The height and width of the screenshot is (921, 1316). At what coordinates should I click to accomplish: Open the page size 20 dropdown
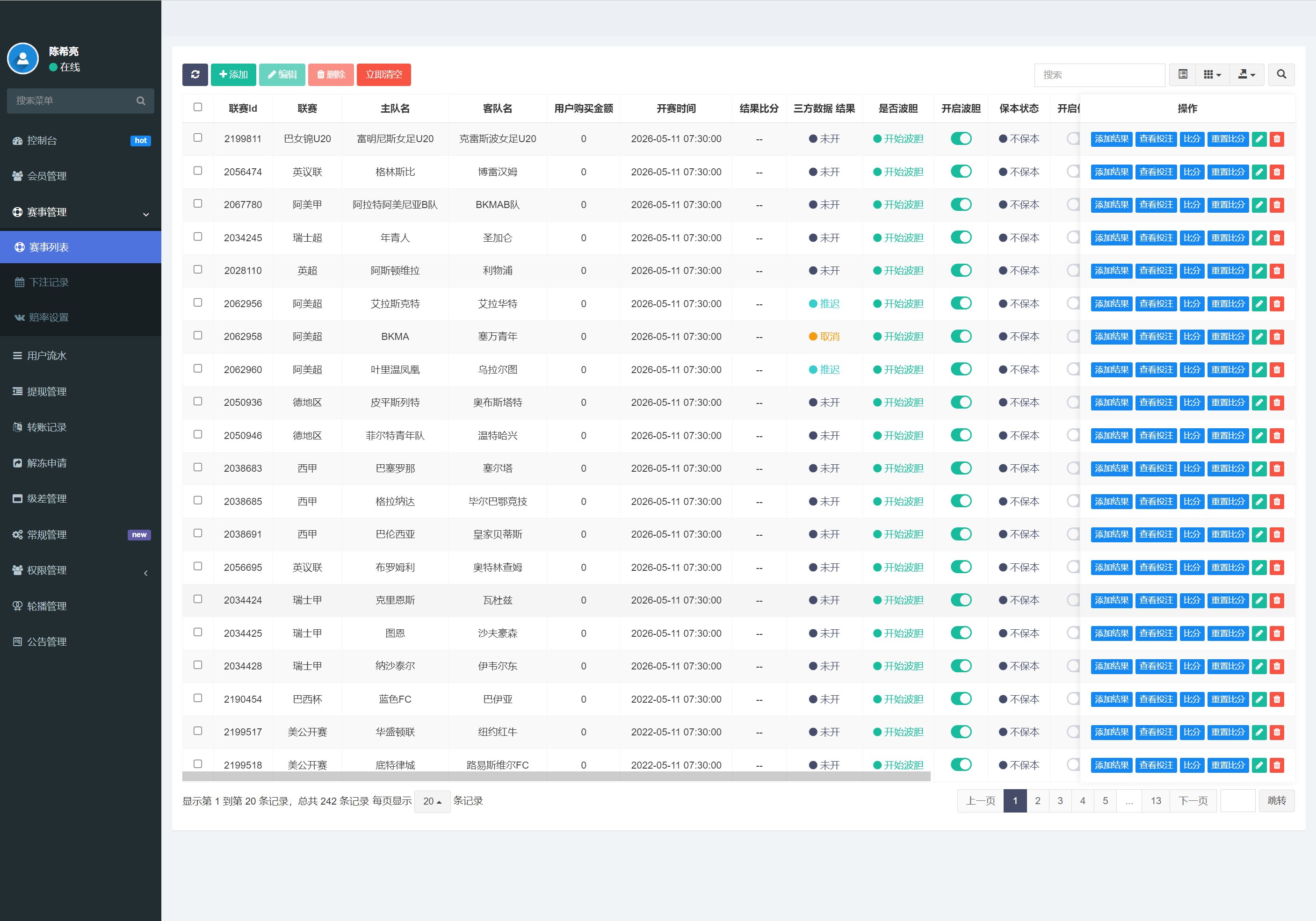(432, 801)
